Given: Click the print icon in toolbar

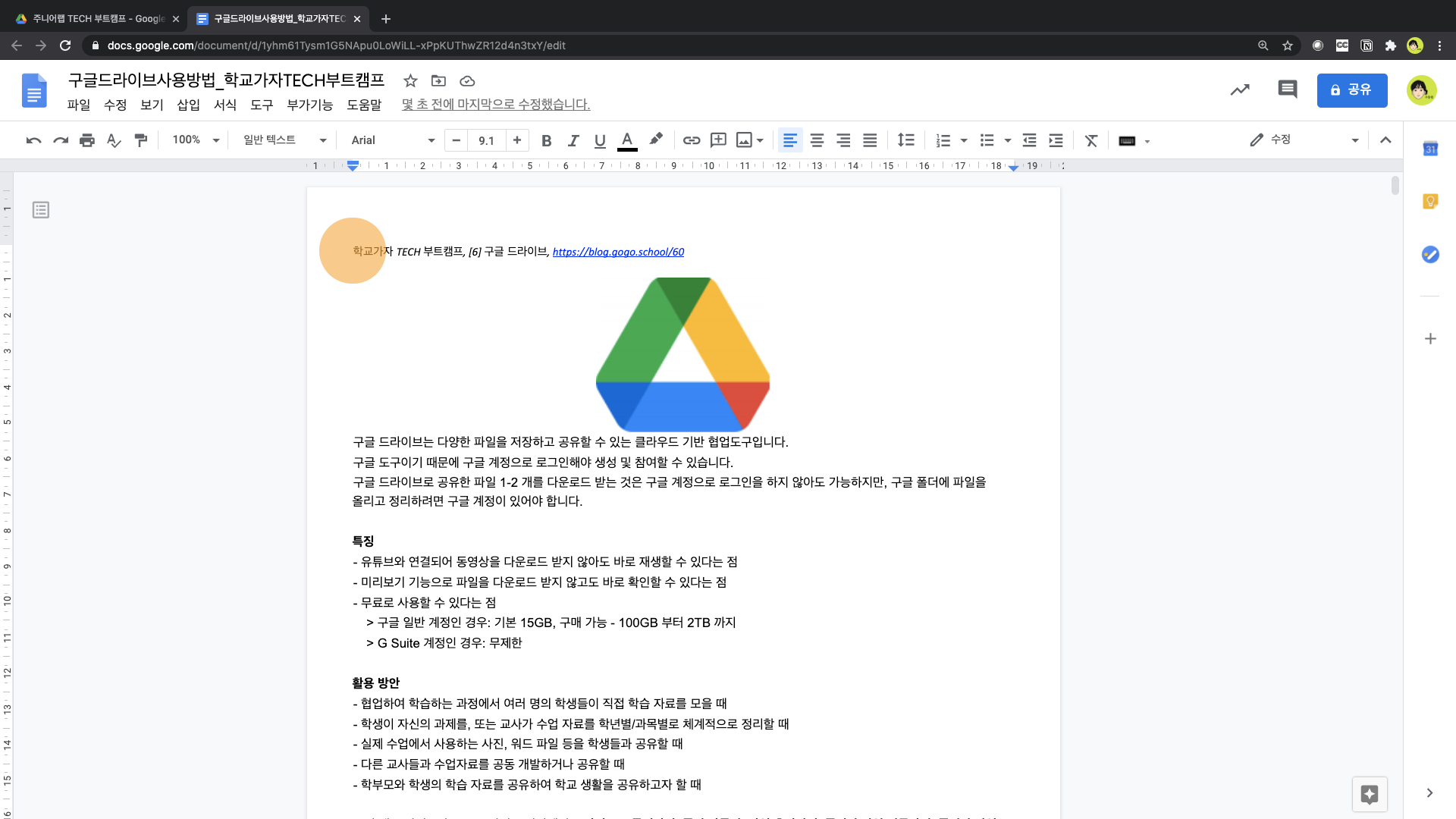Looking at the screenshot, I should [x=87, y=140].
